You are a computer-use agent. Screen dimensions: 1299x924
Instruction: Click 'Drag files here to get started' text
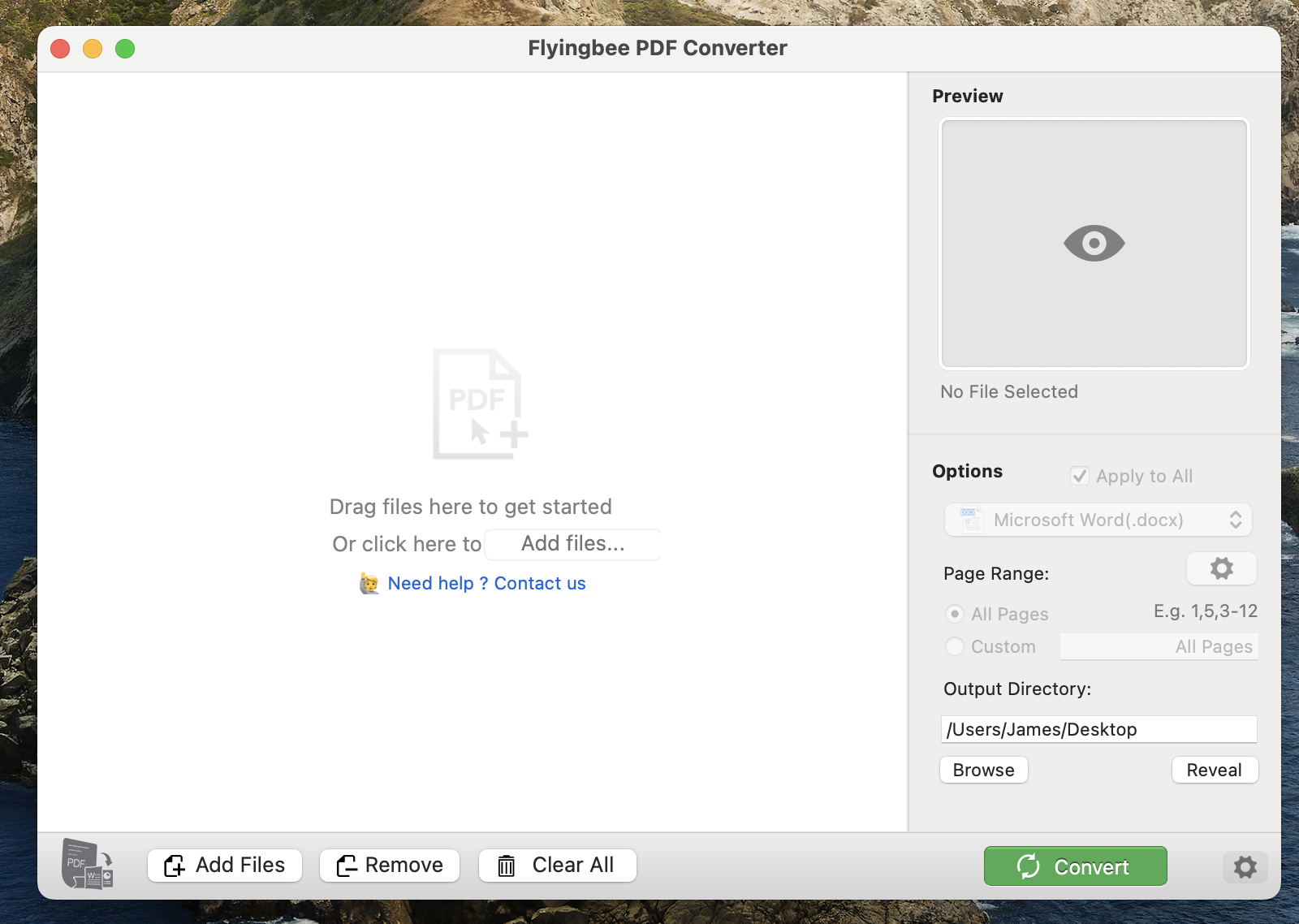pyautogui.click(x=471, y=507)
